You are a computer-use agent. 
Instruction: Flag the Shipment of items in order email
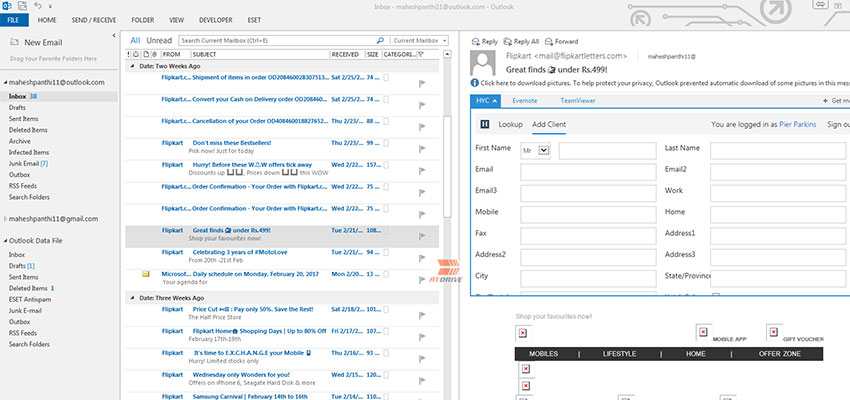click(x=422, y=83)
